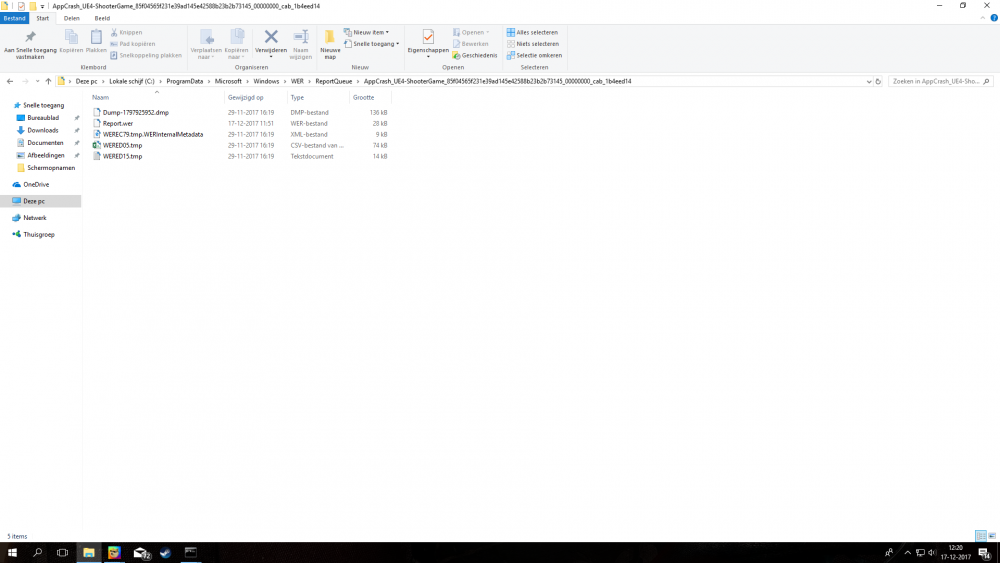Select file Dump-1797925952.dmp

tap(136, 112)
